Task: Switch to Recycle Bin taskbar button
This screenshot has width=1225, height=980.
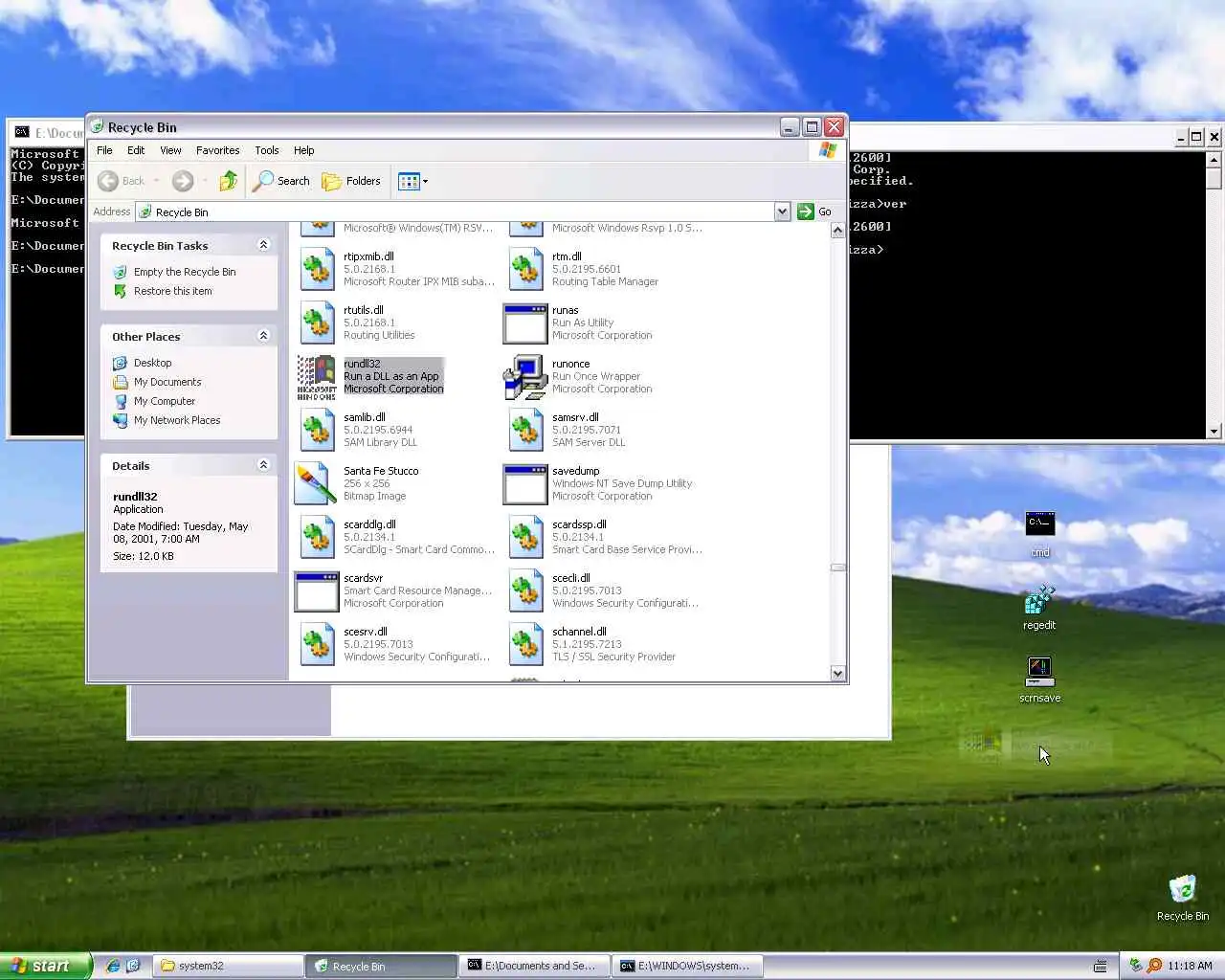Action: pos(382,966)
